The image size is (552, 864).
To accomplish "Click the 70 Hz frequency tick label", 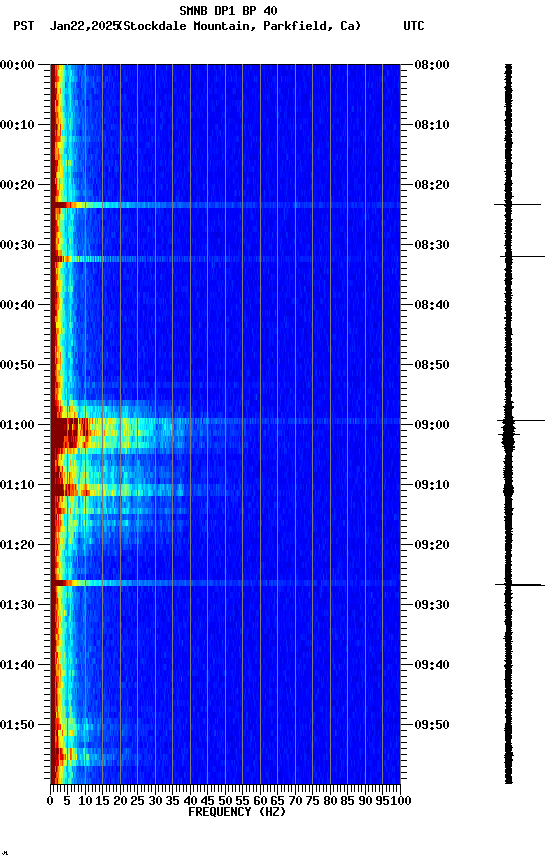I will pyautogui.click(x=295, y=802).
